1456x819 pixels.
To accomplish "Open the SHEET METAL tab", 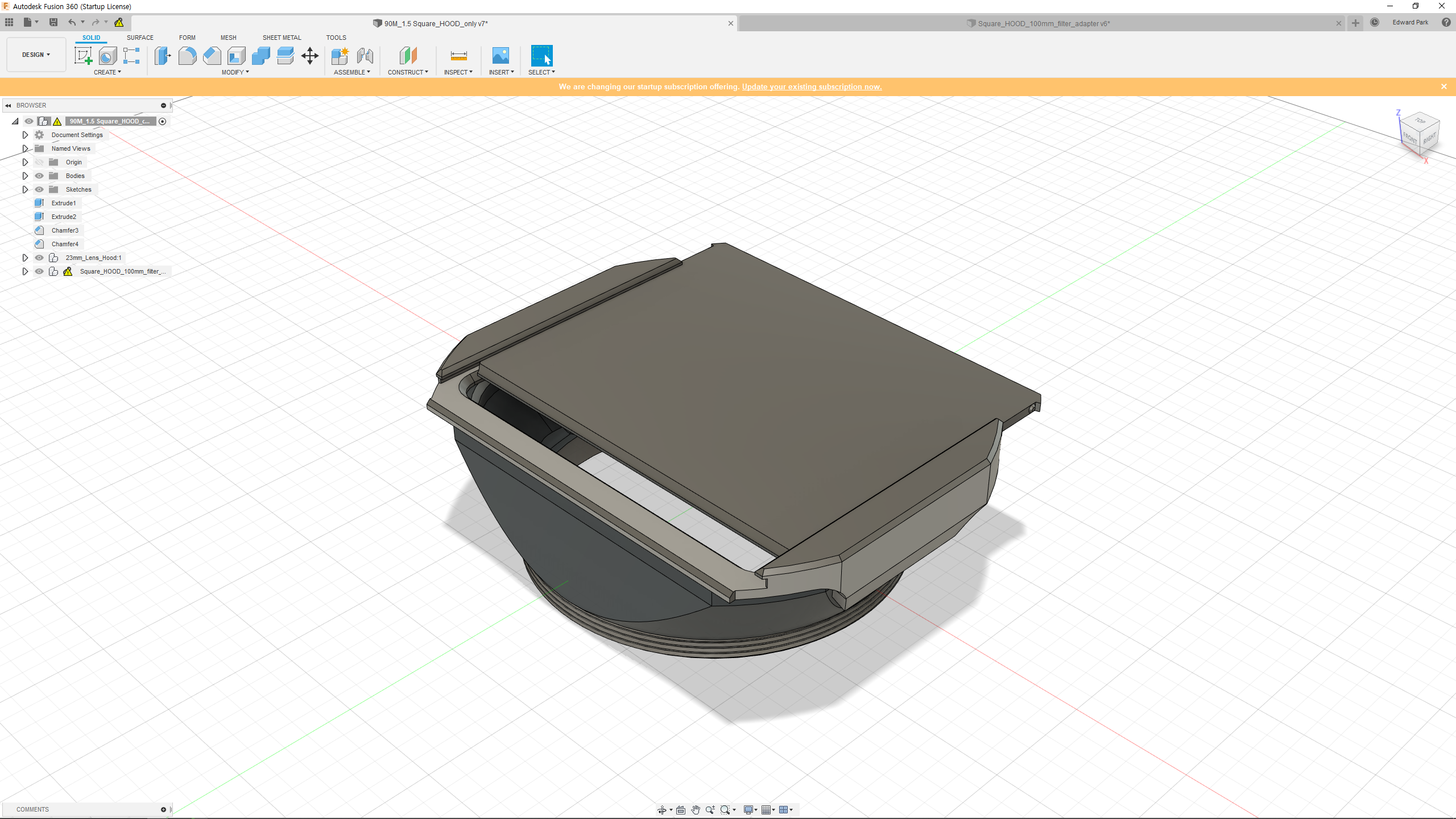I will pyautogui.click(x=282, y=38).
